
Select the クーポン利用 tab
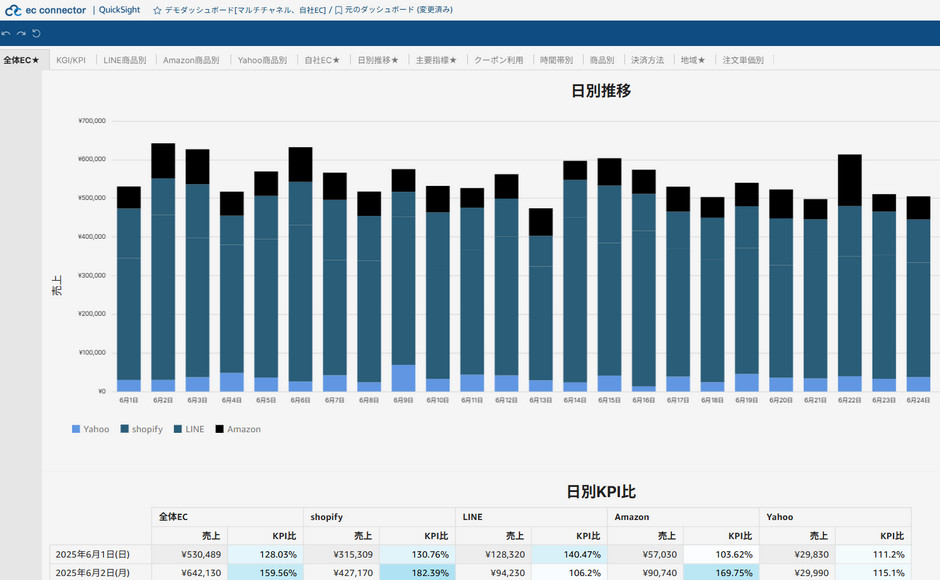tap(498, 60)
